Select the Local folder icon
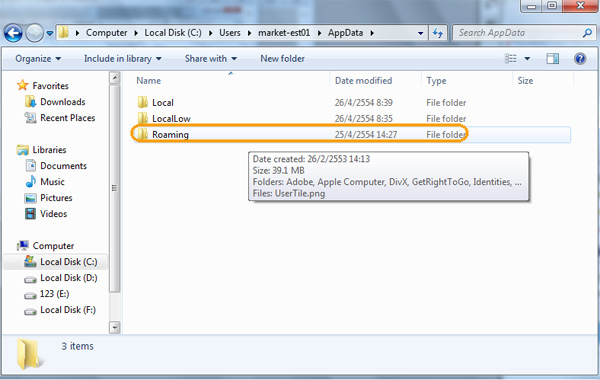 tap(143, 102)
